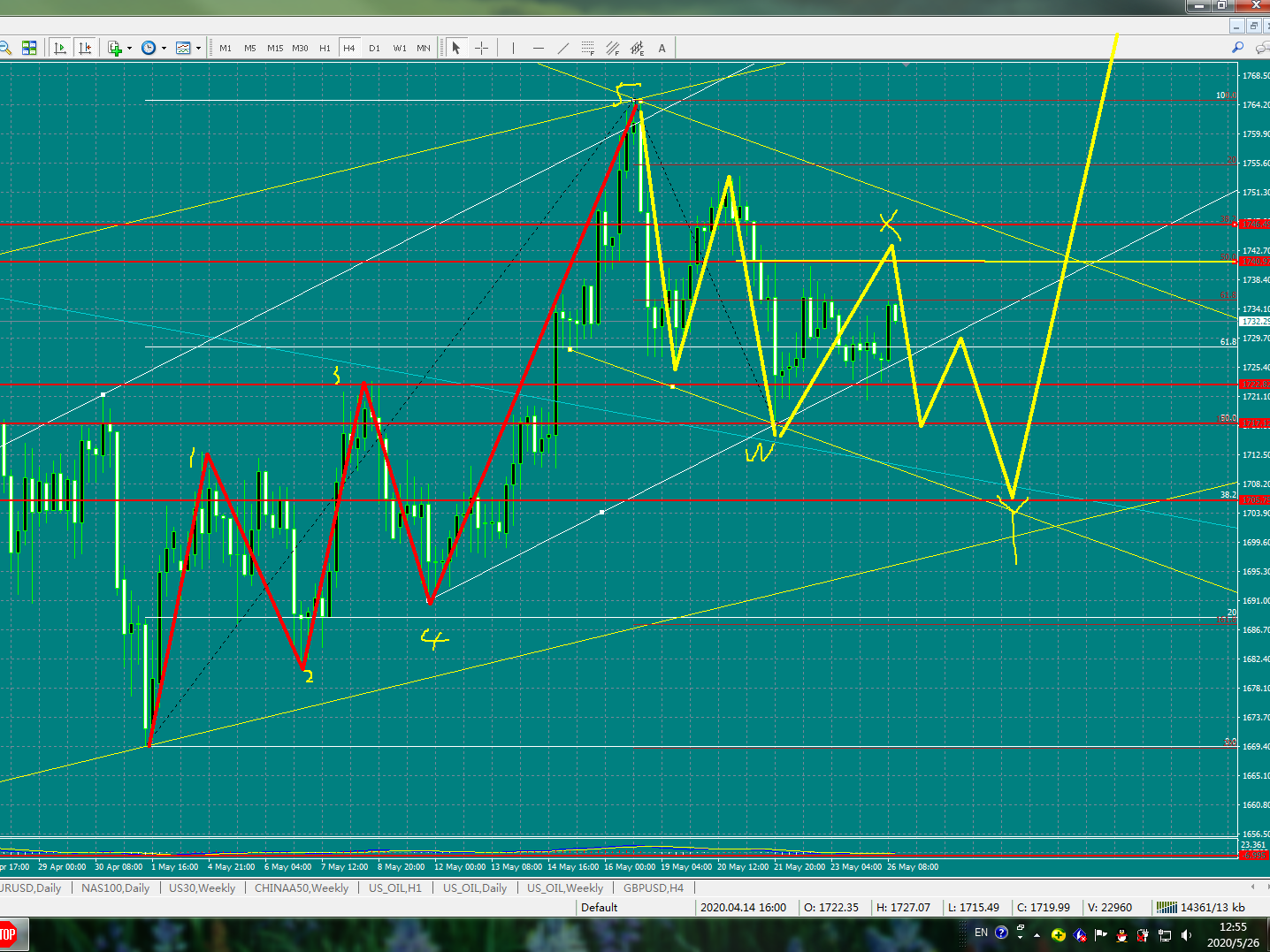
Task: Switch to M1 timeframe
Action: [x=226, y=48]
